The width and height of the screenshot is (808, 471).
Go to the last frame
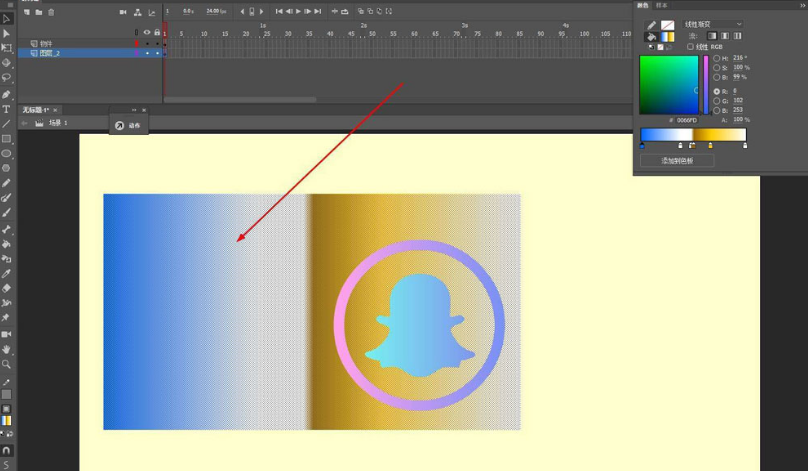(x=318, y=11)
